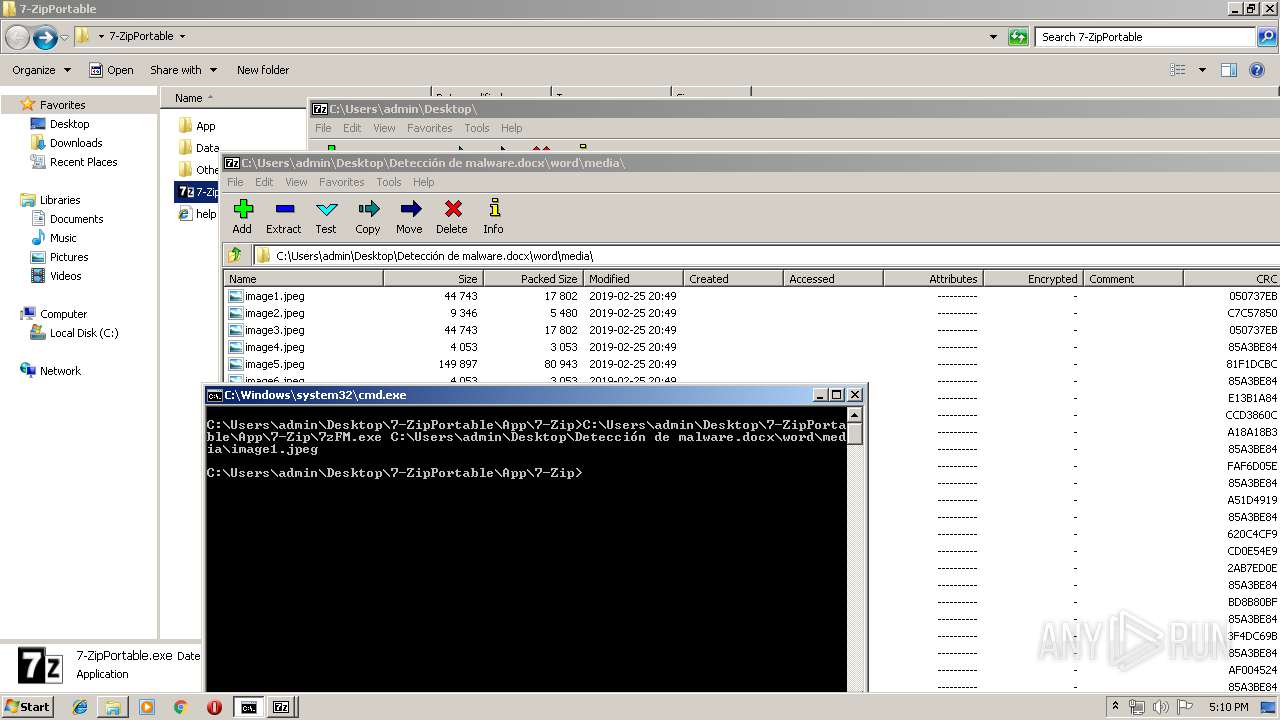
Task: Sort by Modified column header
Action: [634, 279]
